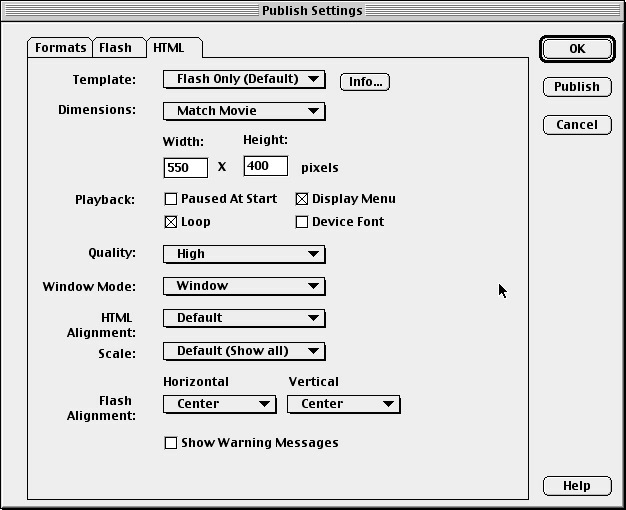626x510 pixels.
Task: Open the Scale dropdown
Action: pos(244,351)
